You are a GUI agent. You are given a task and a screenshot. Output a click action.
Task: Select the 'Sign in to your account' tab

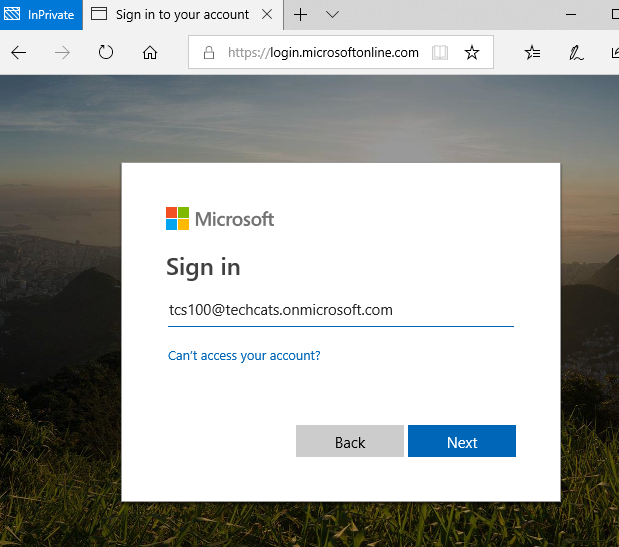[182, 15]
